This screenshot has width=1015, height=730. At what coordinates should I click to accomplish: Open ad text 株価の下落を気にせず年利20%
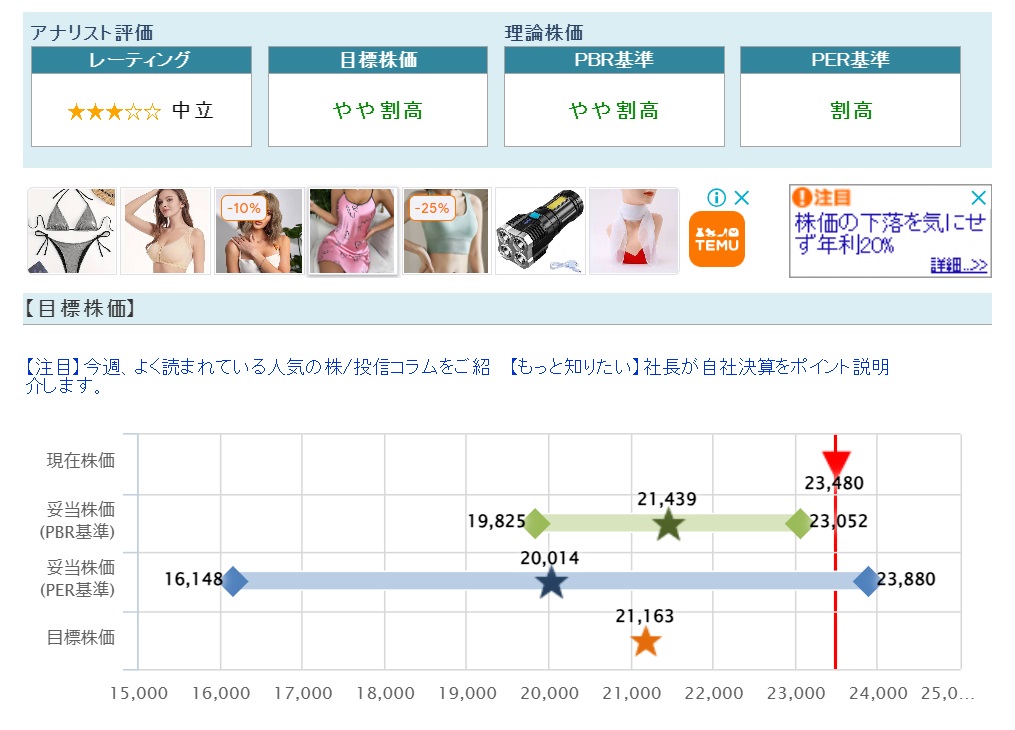tap(890, 233)
